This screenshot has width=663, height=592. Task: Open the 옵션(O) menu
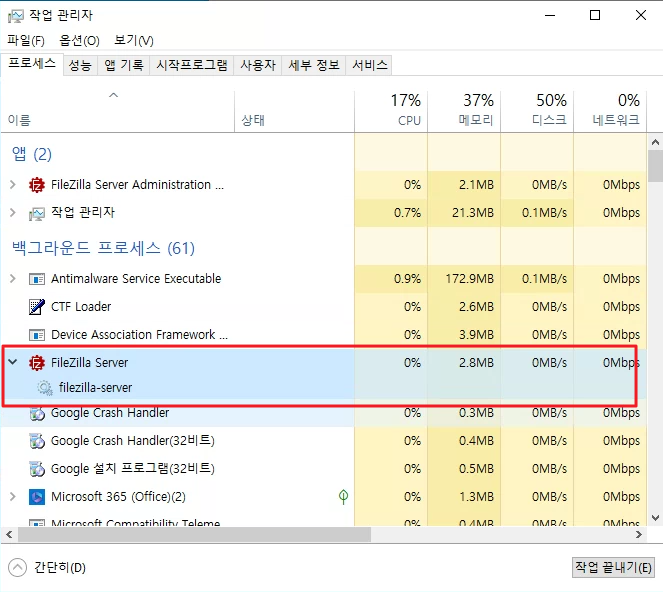pyautogui.click(x=79, y=40)
